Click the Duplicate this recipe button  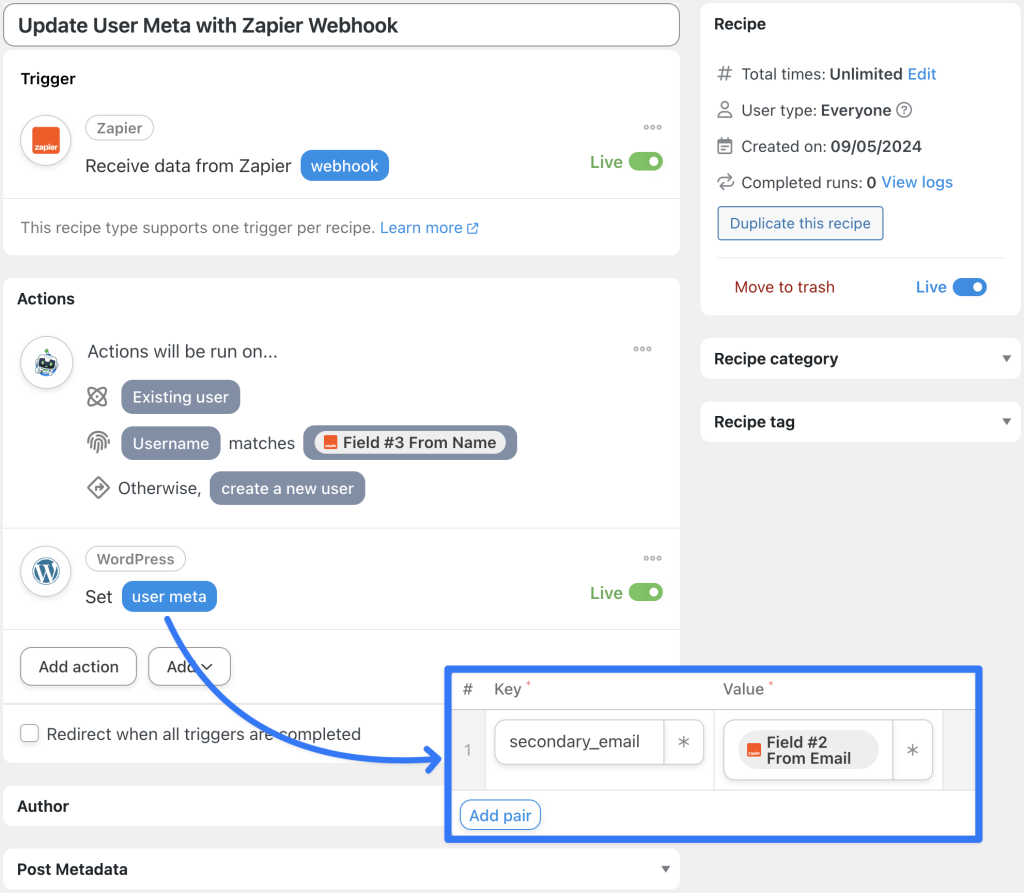point(800,223)
